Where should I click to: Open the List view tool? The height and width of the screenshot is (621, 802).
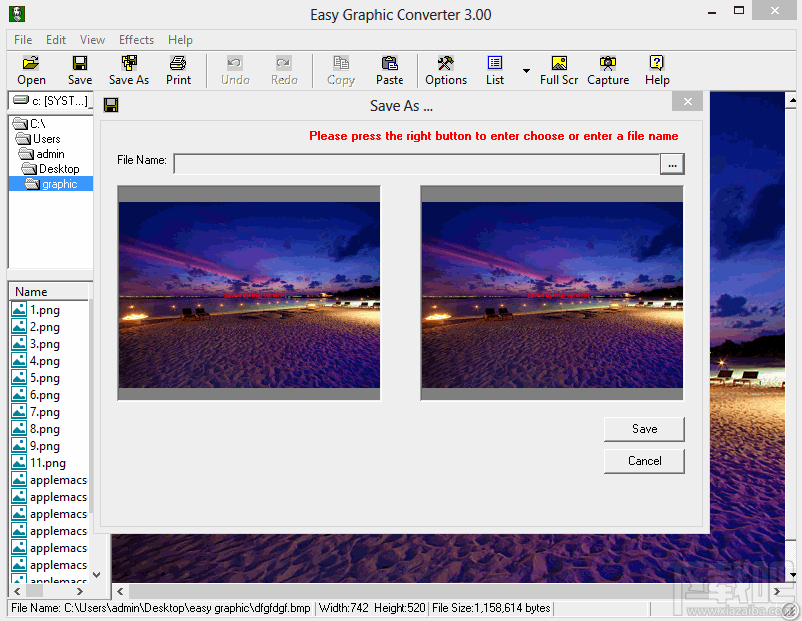pyautogui.click(x=495, y=69)
